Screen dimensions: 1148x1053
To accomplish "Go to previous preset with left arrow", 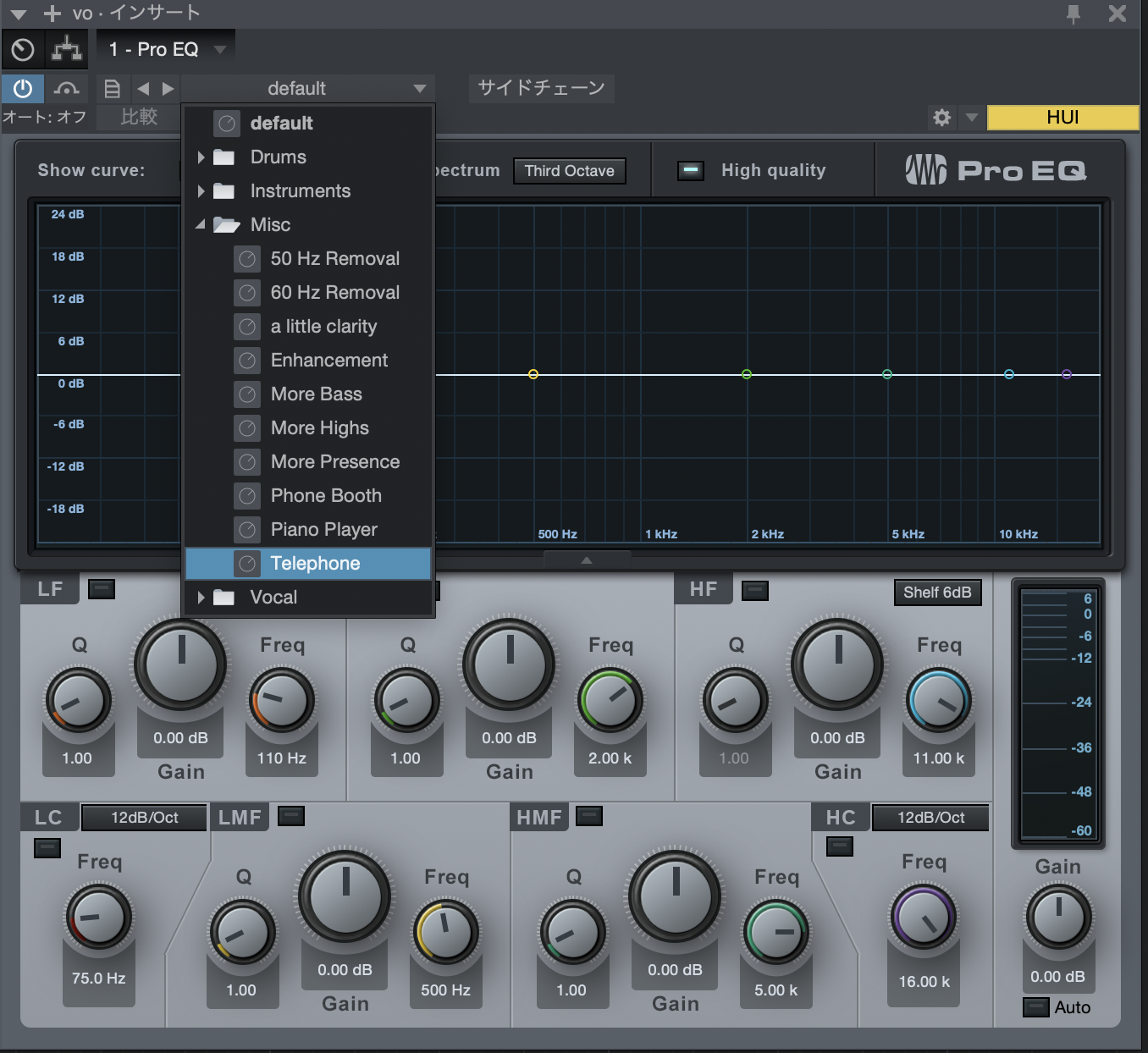I will point(143,88).
